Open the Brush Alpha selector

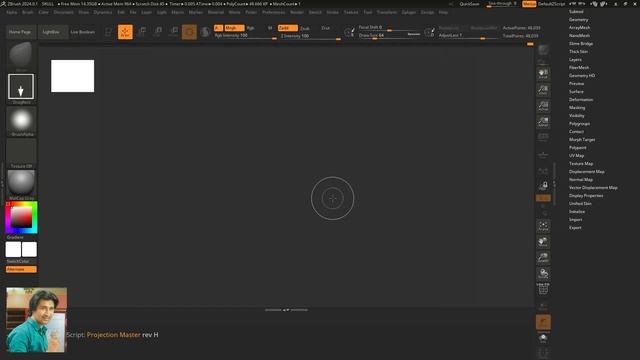point(21,120)
